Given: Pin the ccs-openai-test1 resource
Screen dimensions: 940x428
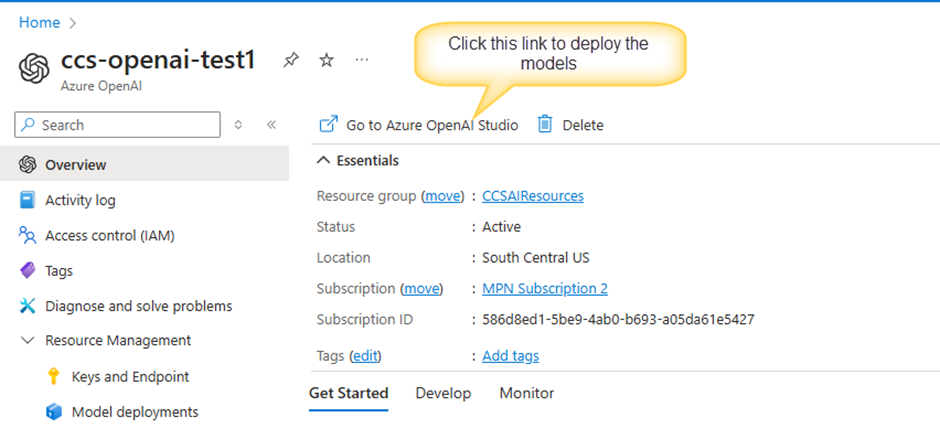Looking at the screenshot, I should click(291, 60).
